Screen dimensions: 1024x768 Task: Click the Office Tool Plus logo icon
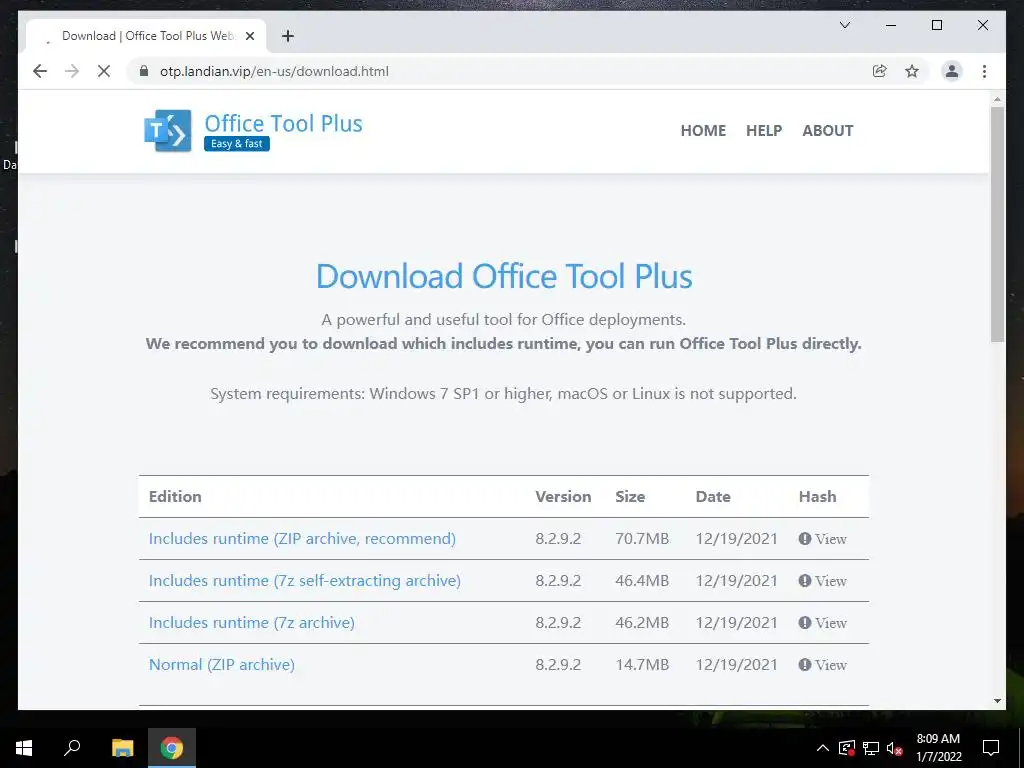click(x=168, y=131)
